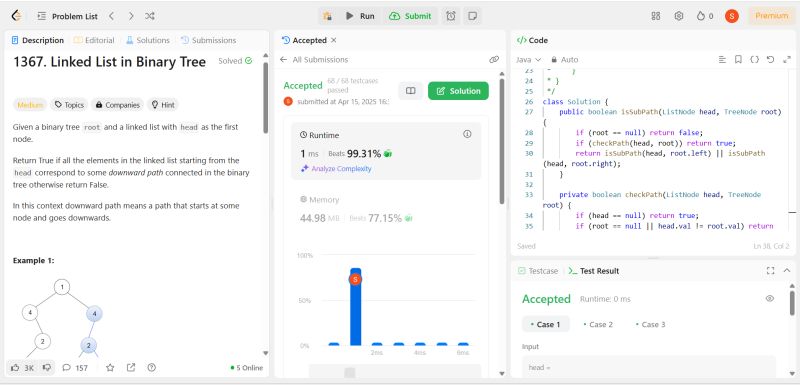
Task: Click the shuffle random problem icon
Action: 149,16
